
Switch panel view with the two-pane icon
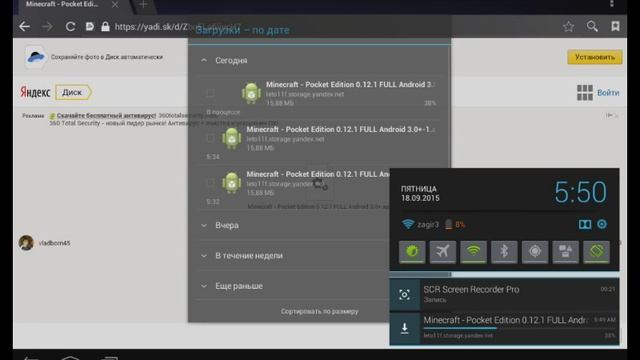585,224
